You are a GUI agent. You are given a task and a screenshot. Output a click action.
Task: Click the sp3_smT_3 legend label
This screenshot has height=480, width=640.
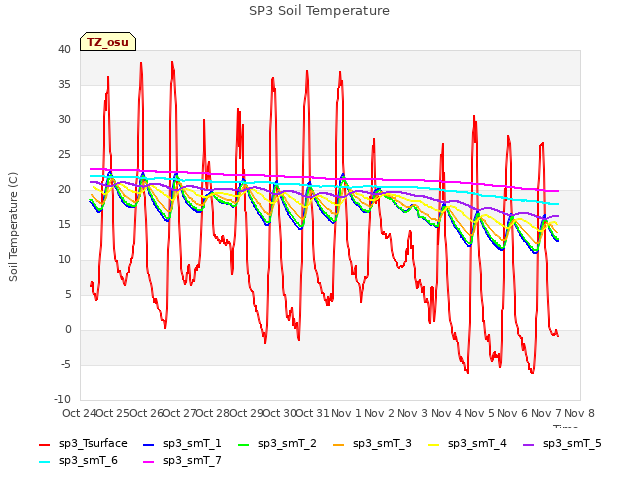point(382,444)
